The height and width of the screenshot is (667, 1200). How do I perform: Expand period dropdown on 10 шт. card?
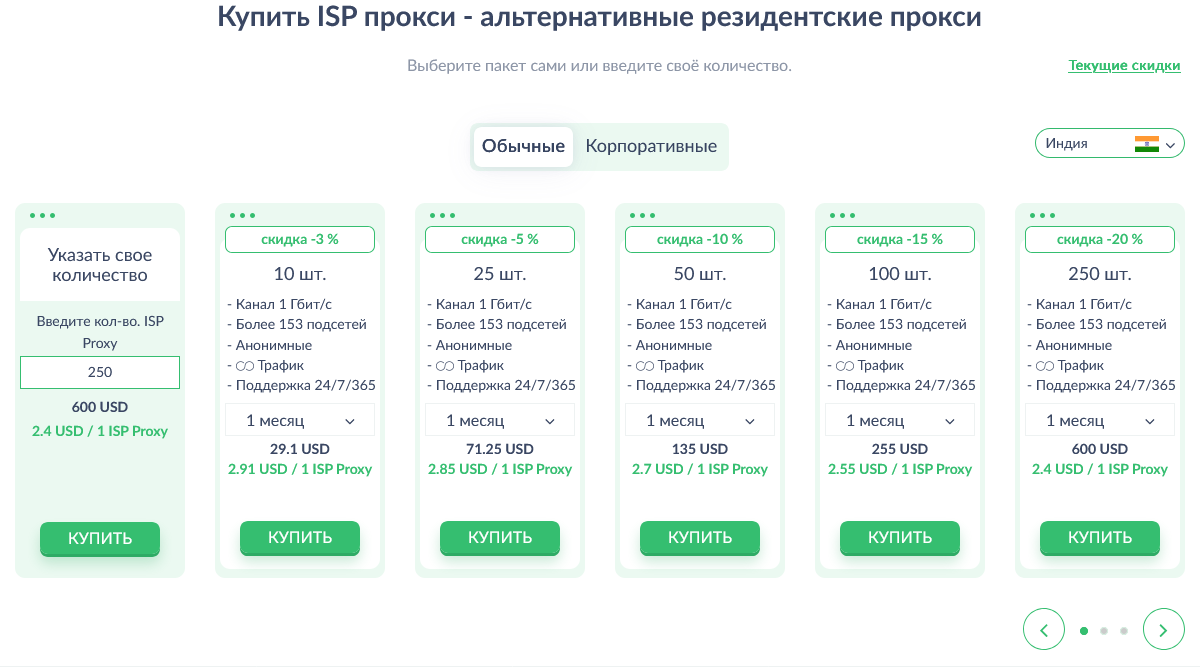[x=300, y=421]
